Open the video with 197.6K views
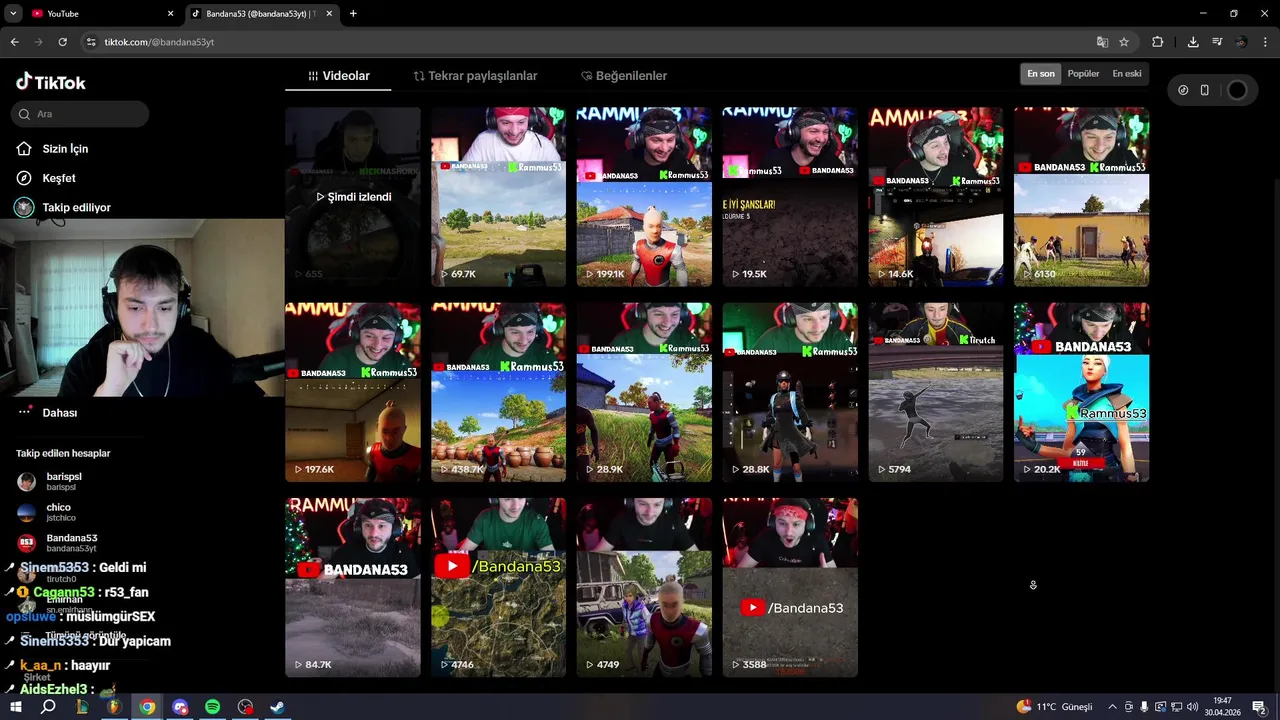This screenshot has height=720, width=1280. (353, 392)
